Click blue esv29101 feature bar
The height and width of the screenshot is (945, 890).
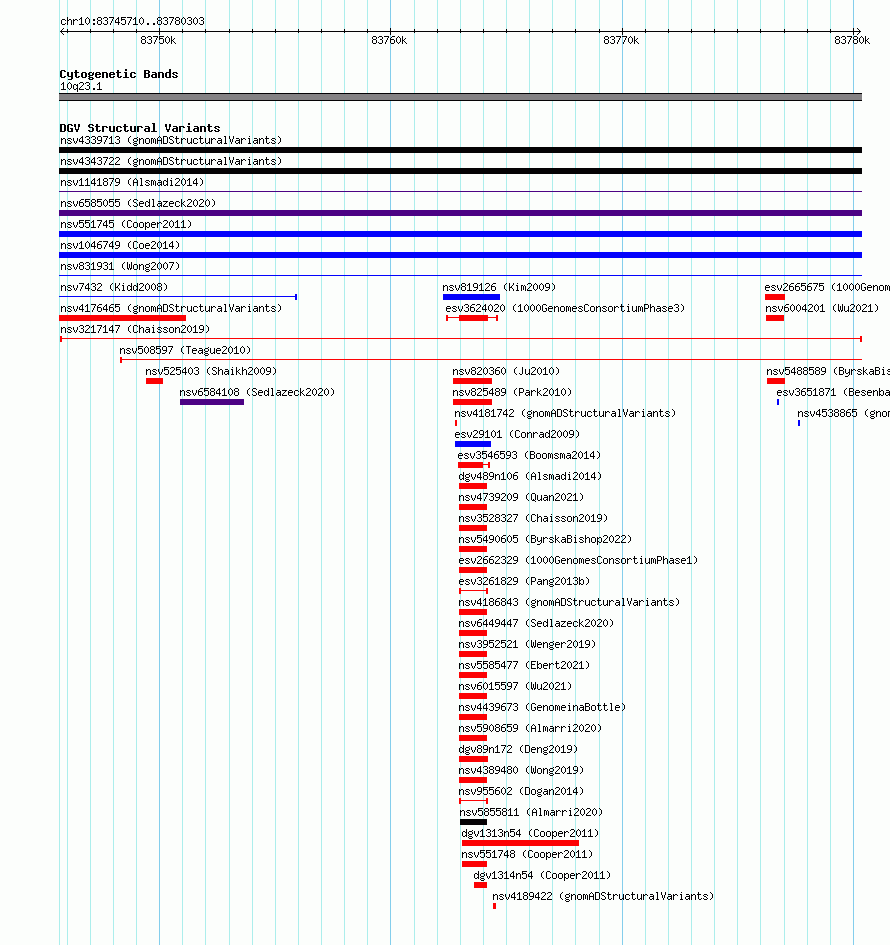pyautogui.click(x=473, y=444)
